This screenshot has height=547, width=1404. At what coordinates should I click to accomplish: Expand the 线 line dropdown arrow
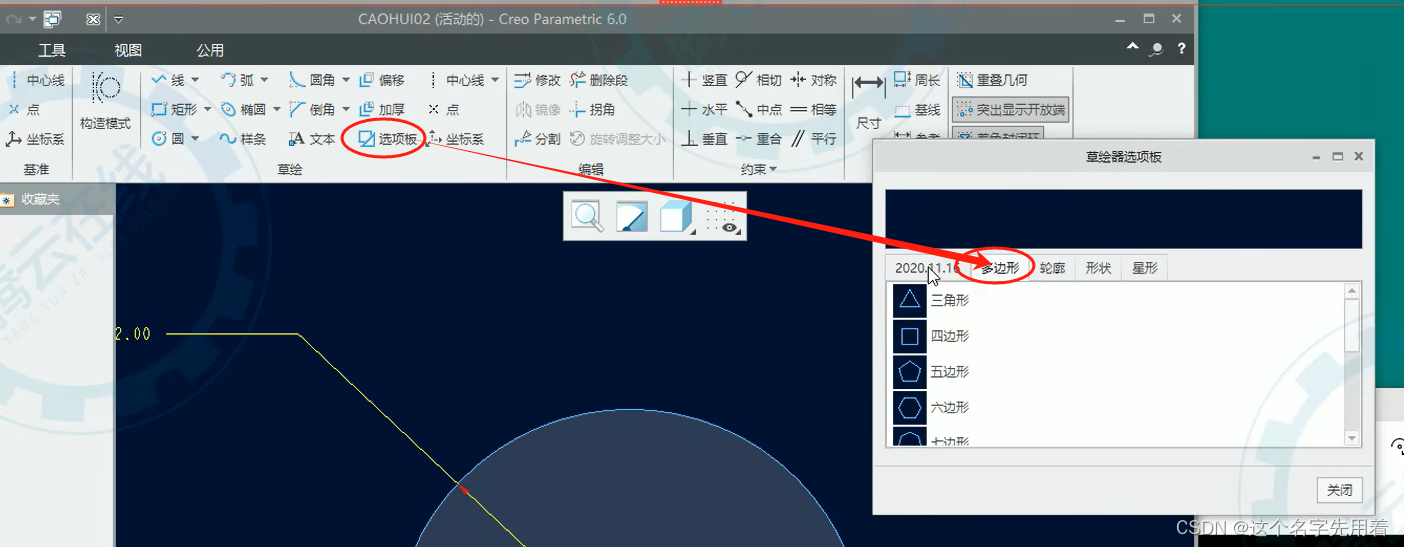195,80
